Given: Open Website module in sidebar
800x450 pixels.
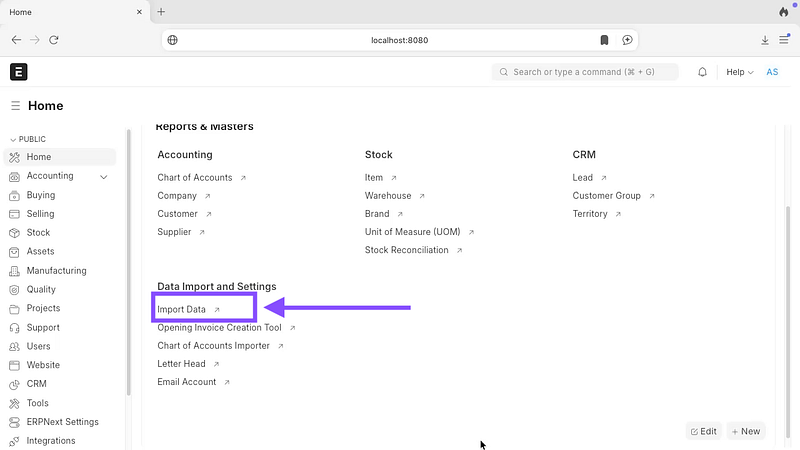Looking at the screenshot, I should pyautogui.click(x=43, y=365).
